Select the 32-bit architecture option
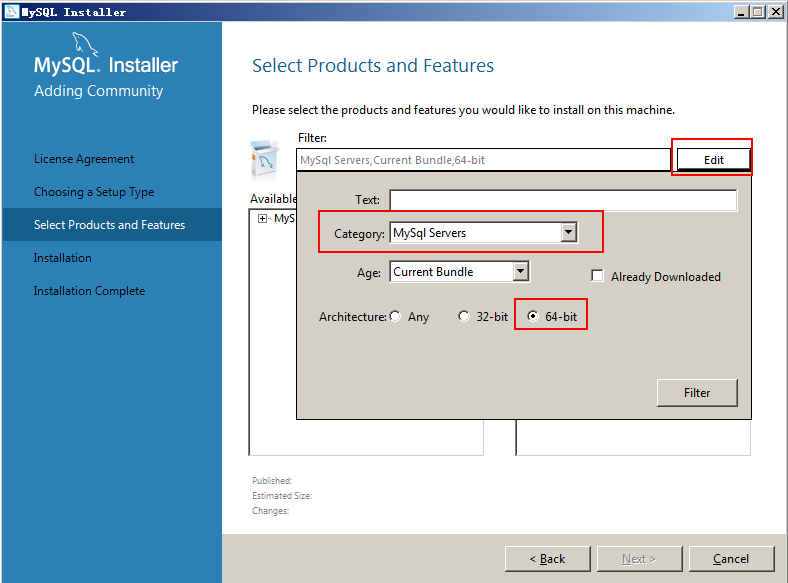This screenshot has height=583, width=788. point(464,316)
